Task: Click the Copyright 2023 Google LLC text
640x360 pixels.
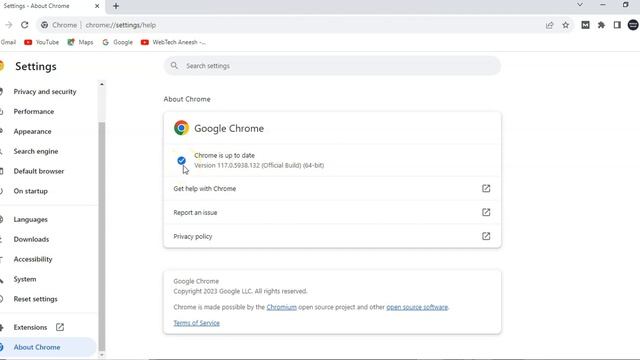Action: pos(240,291)
